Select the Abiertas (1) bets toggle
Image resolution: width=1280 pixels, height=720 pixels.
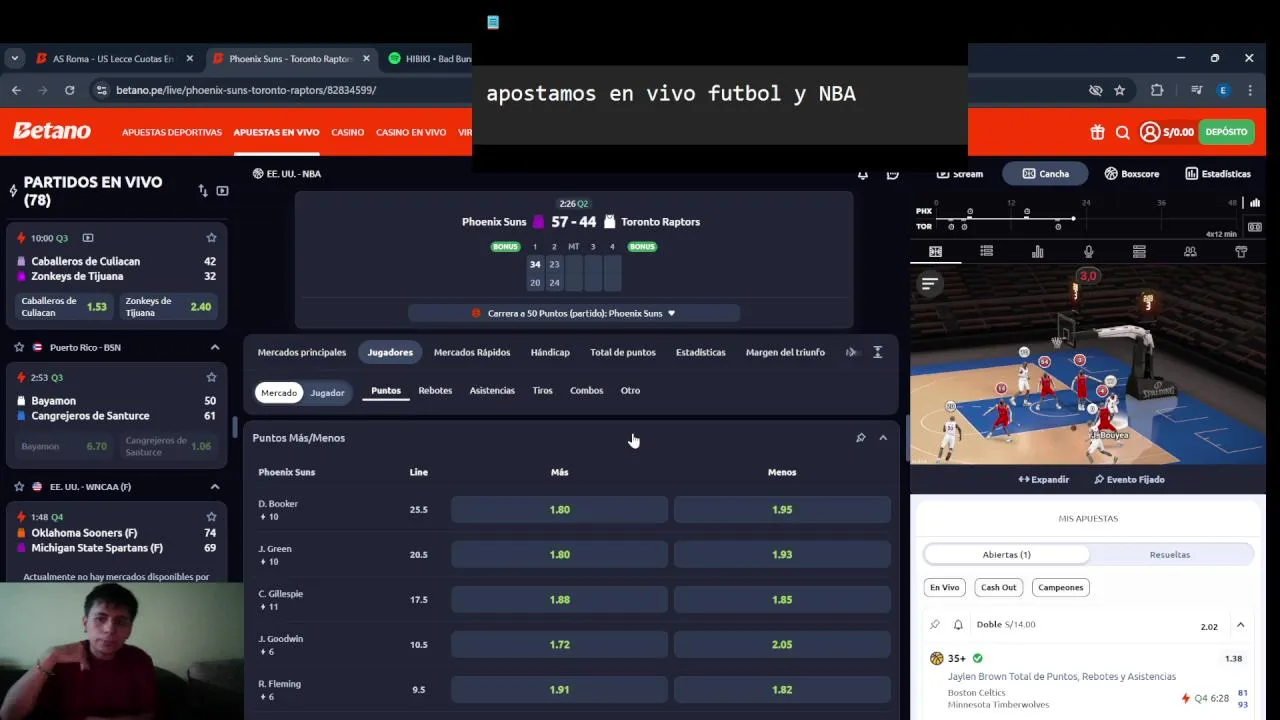(x=1007, y=554)
